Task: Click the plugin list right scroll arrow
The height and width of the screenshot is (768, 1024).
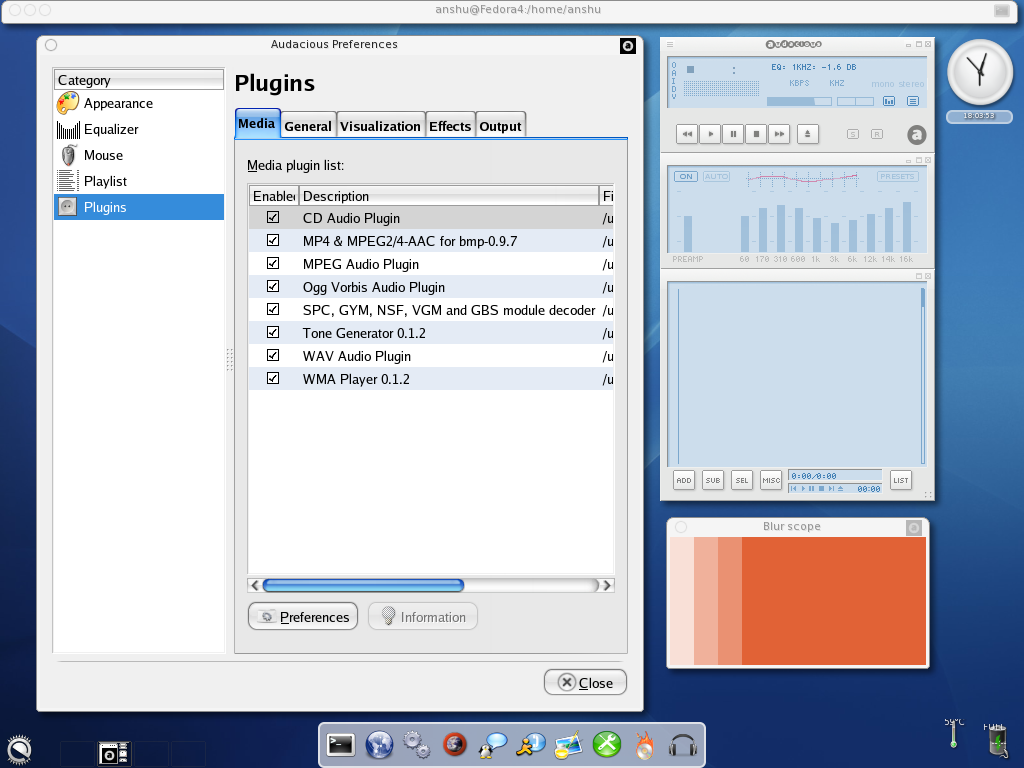Action: point(607,585)
